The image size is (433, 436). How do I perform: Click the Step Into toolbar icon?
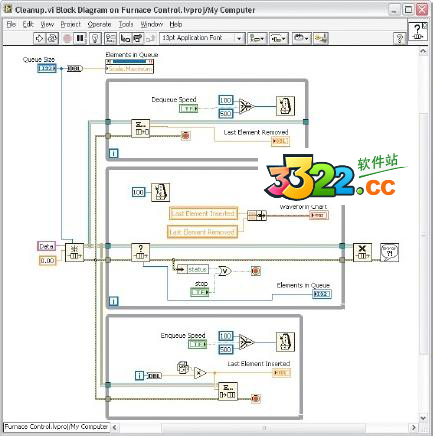125,38
